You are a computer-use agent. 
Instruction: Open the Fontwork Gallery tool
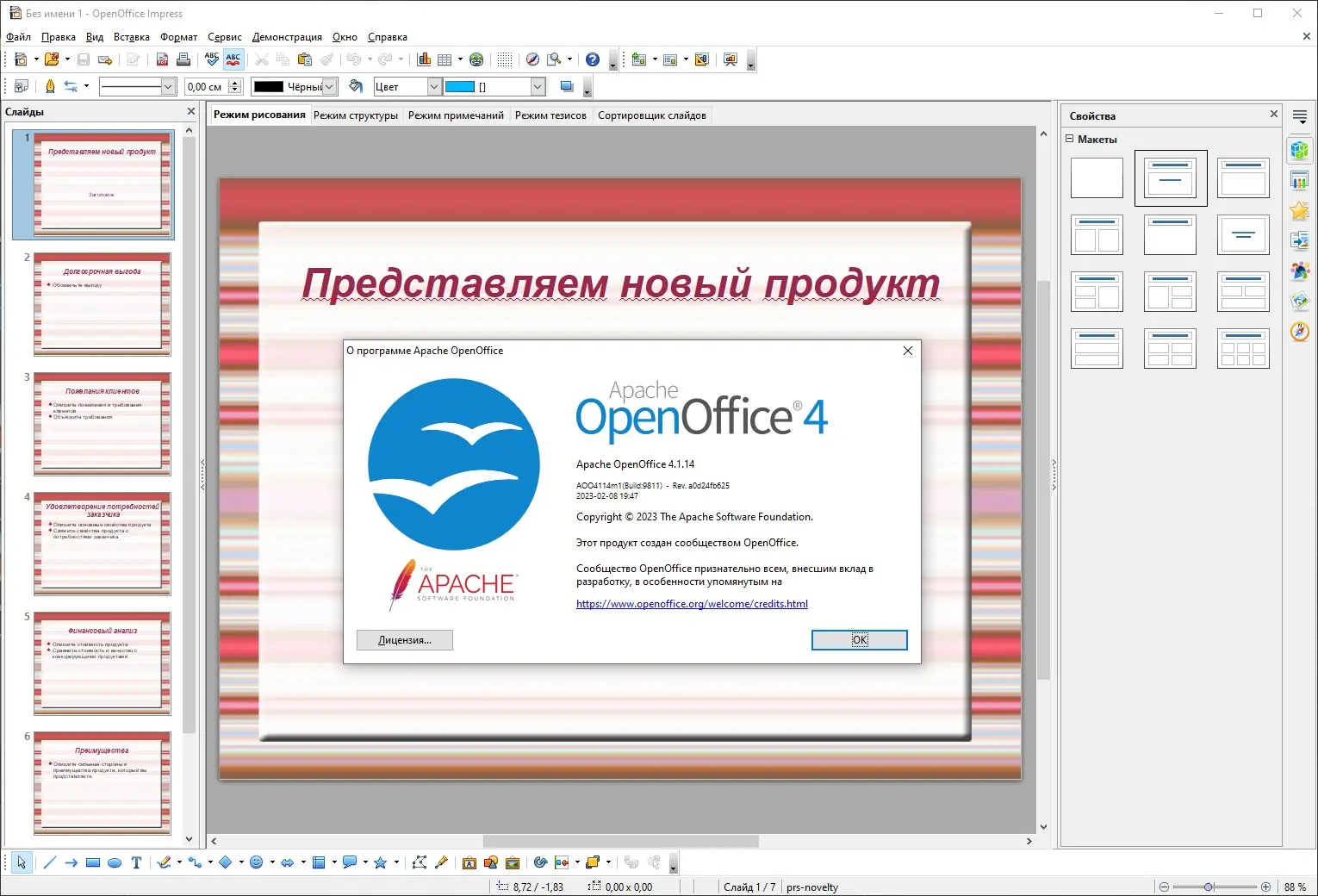click(x=469, y=862)
